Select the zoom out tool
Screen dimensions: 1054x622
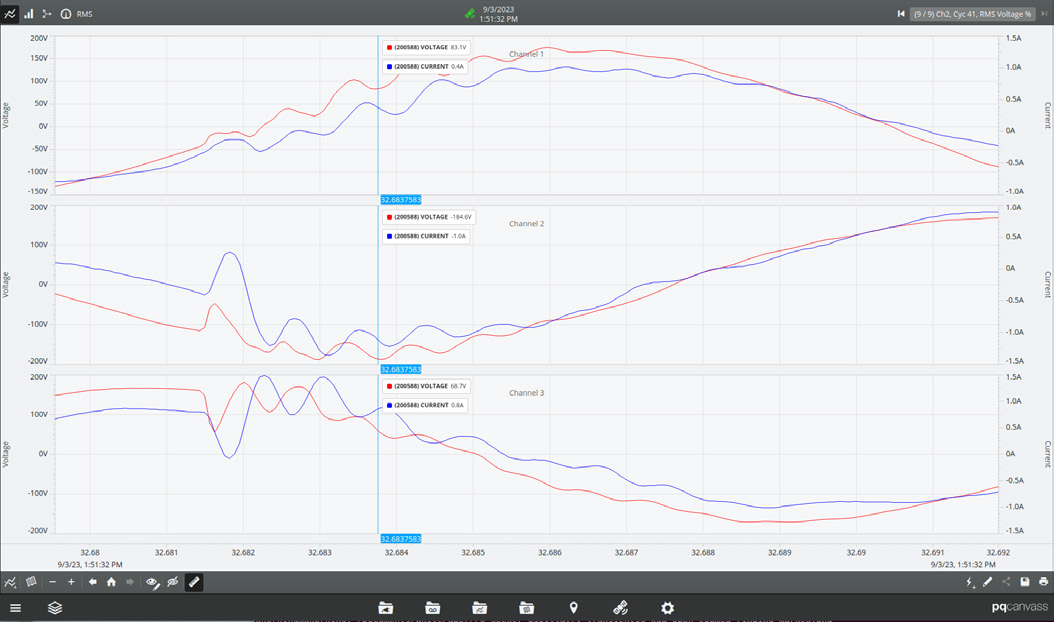click(52, 581)
